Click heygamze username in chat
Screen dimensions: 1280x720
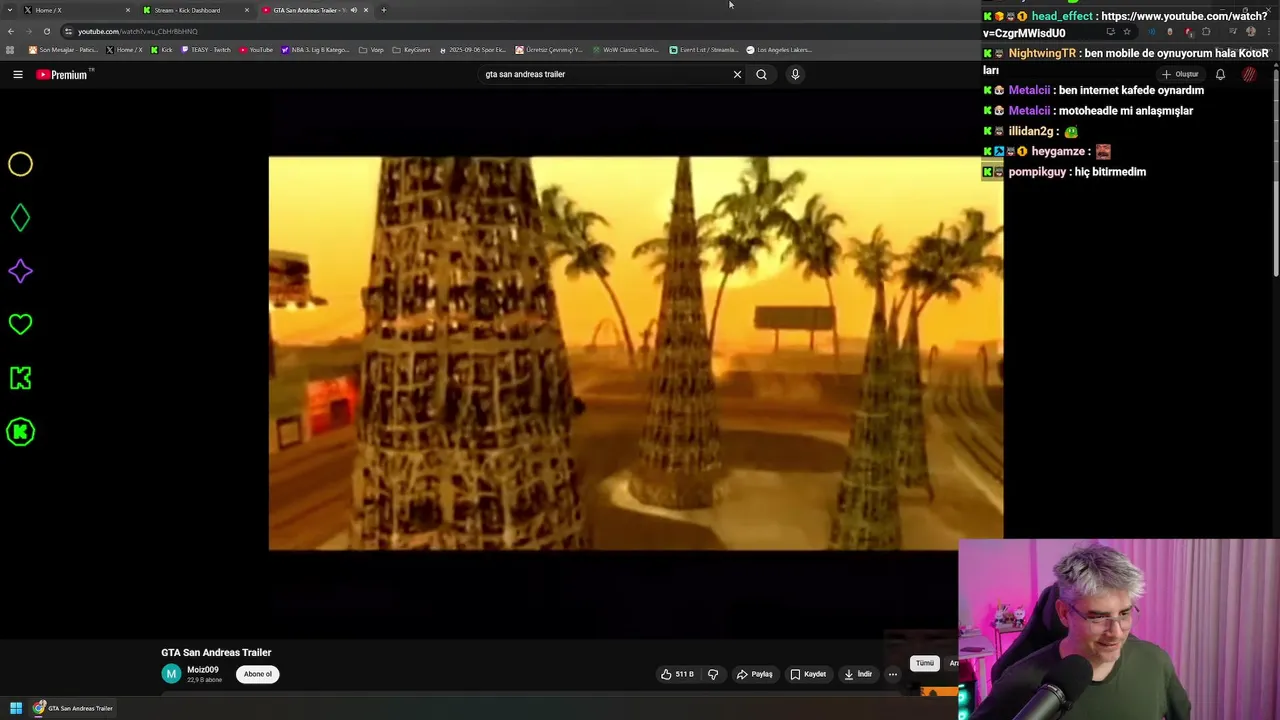coord(1058,151)
